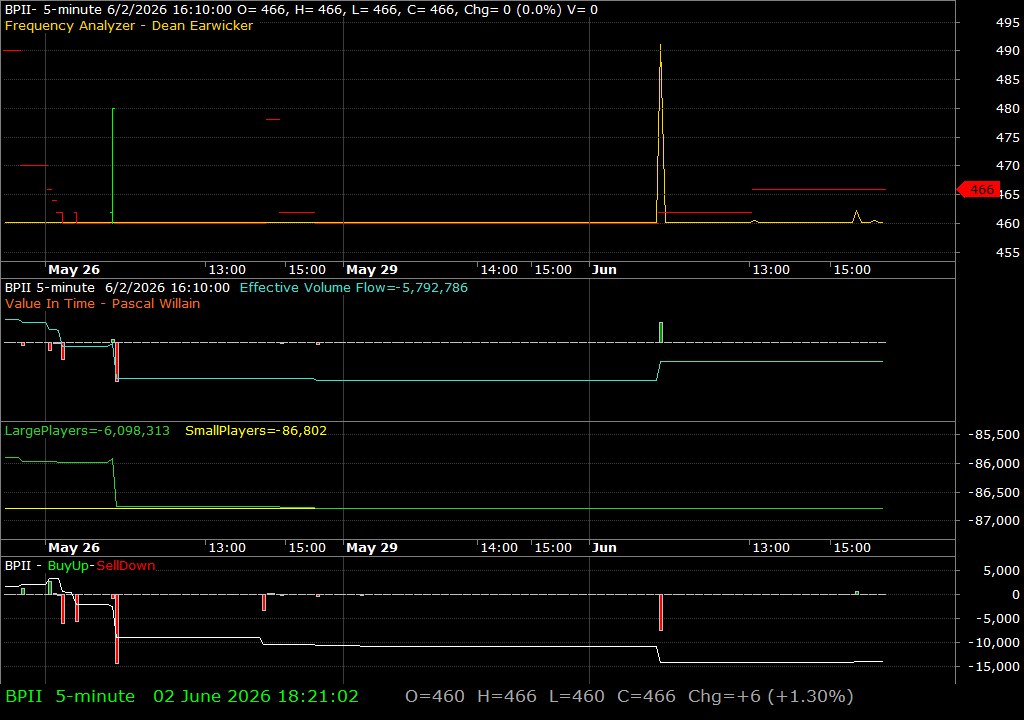Click '5,000' on BuyUp-SellDown axis
Viewport: 1024px width, 720px height.
coord(1001,570)
